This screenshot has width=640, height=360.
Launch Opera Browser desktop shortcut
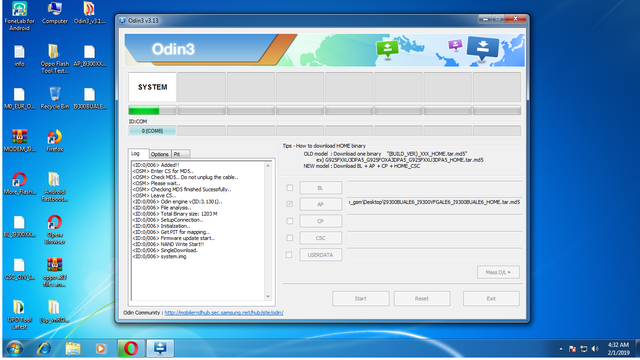click(55, 230)
